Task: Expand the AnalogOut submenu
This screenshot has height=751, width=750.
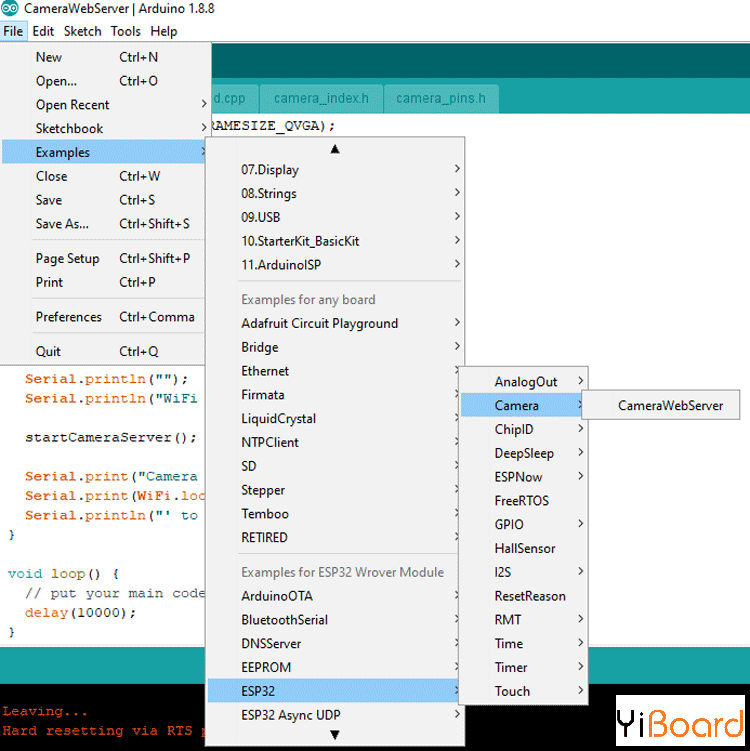Action: point(523,382)
